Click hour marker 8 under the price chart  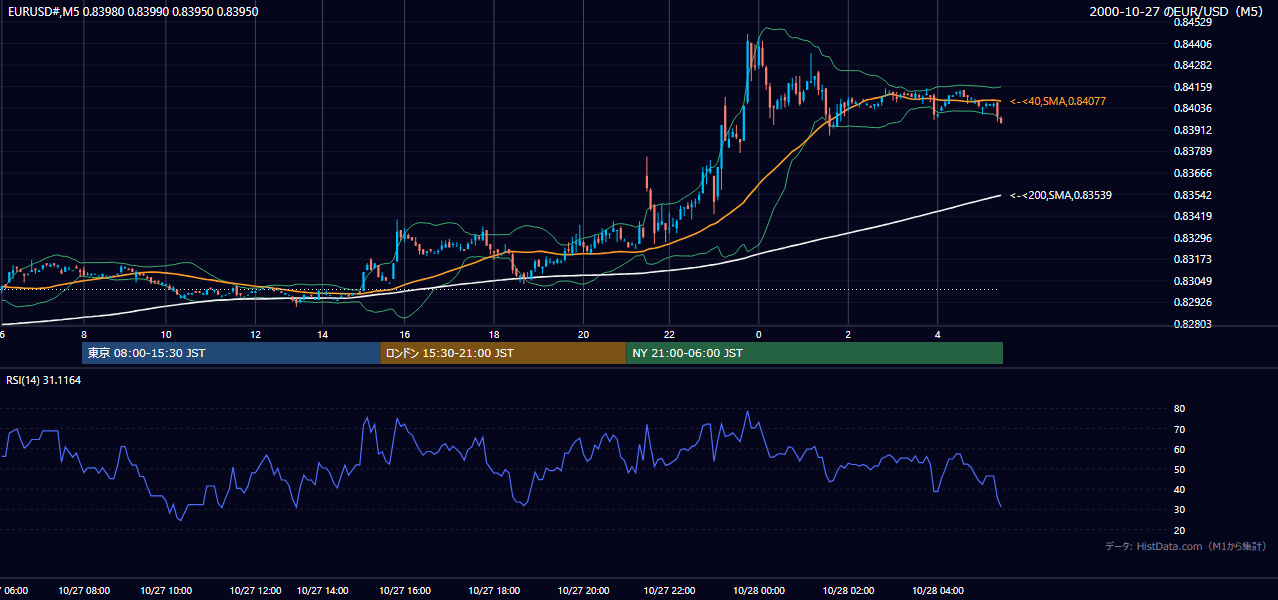tap(83, 334)
